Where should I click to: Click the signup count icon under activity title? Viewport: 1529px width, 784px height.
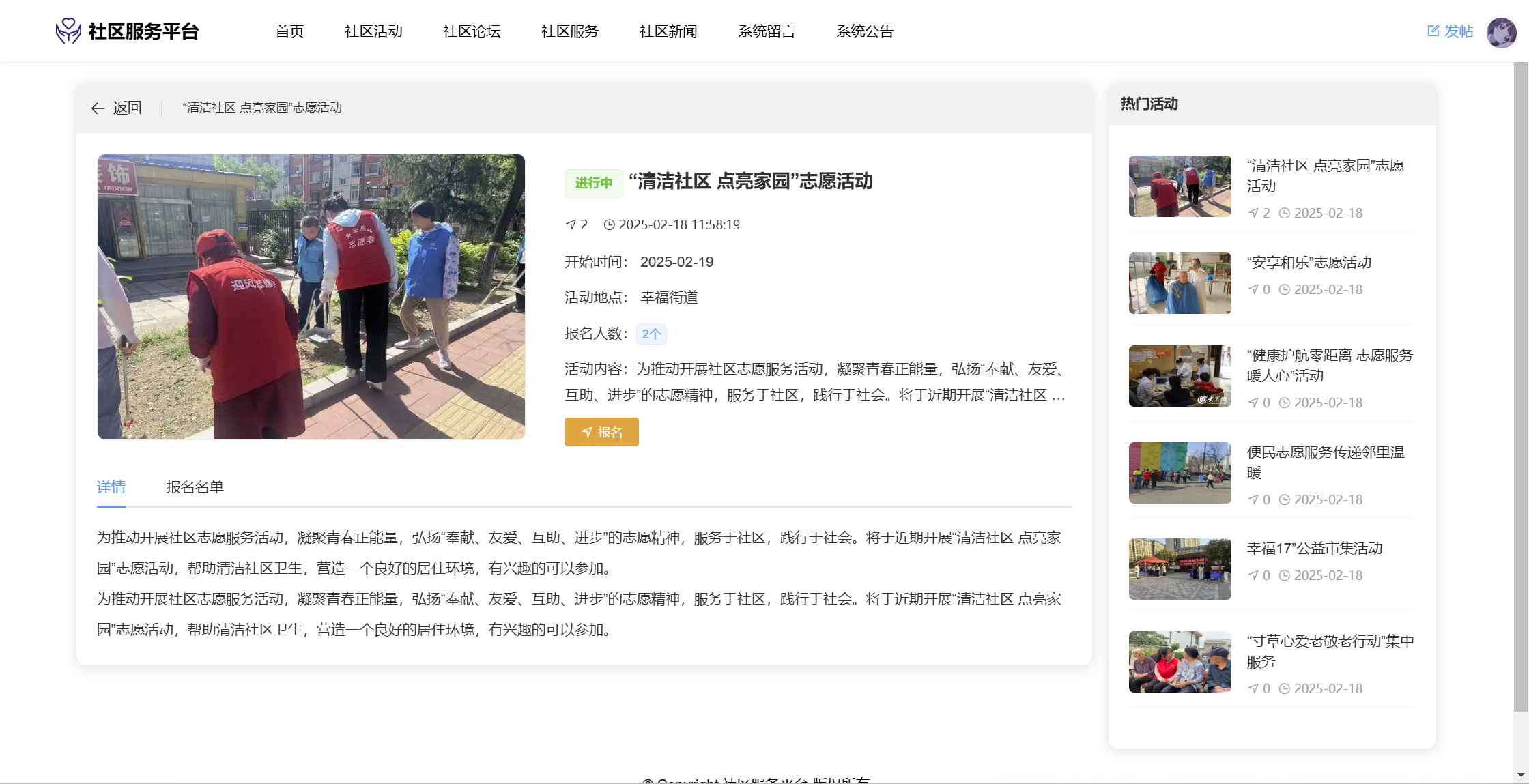pyautogui.click(x=571, y=224)
